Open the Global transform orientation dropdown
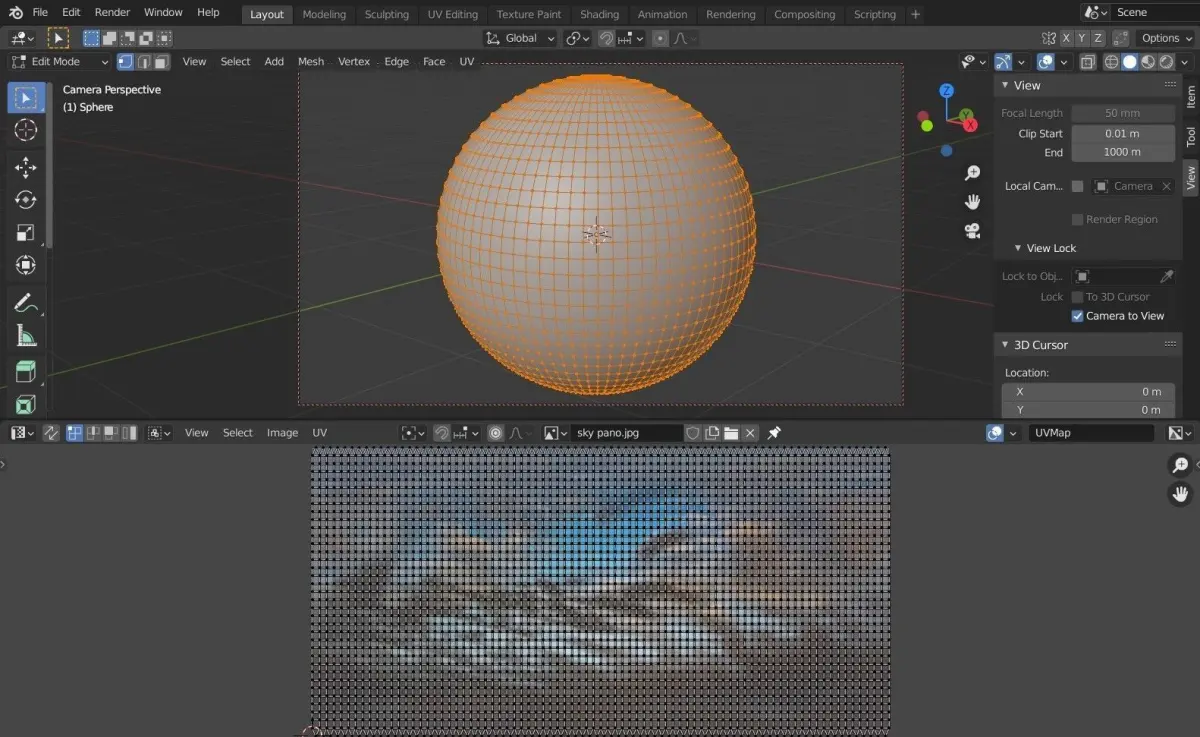The width and height of the screenshot is (1200, 737). click(520, 38)
